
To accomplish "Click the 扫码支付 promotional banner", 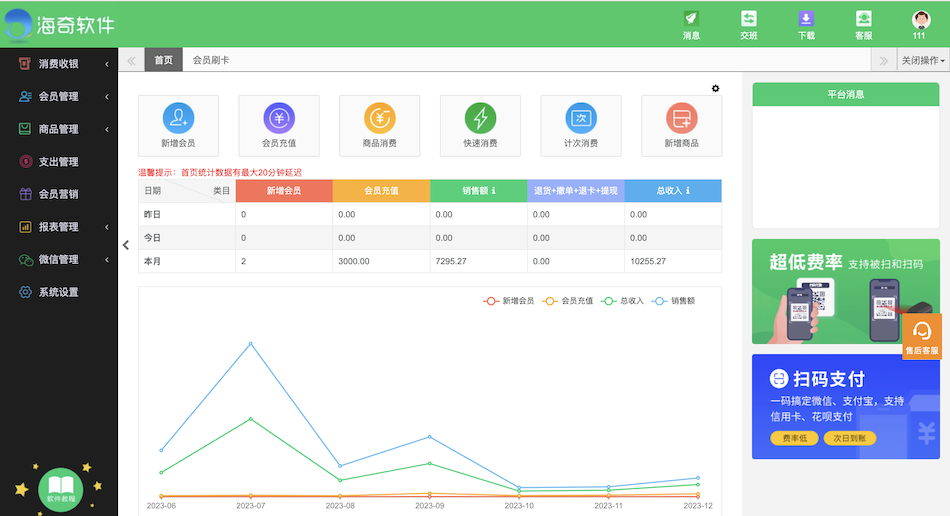I will click(x=845, y=407).
